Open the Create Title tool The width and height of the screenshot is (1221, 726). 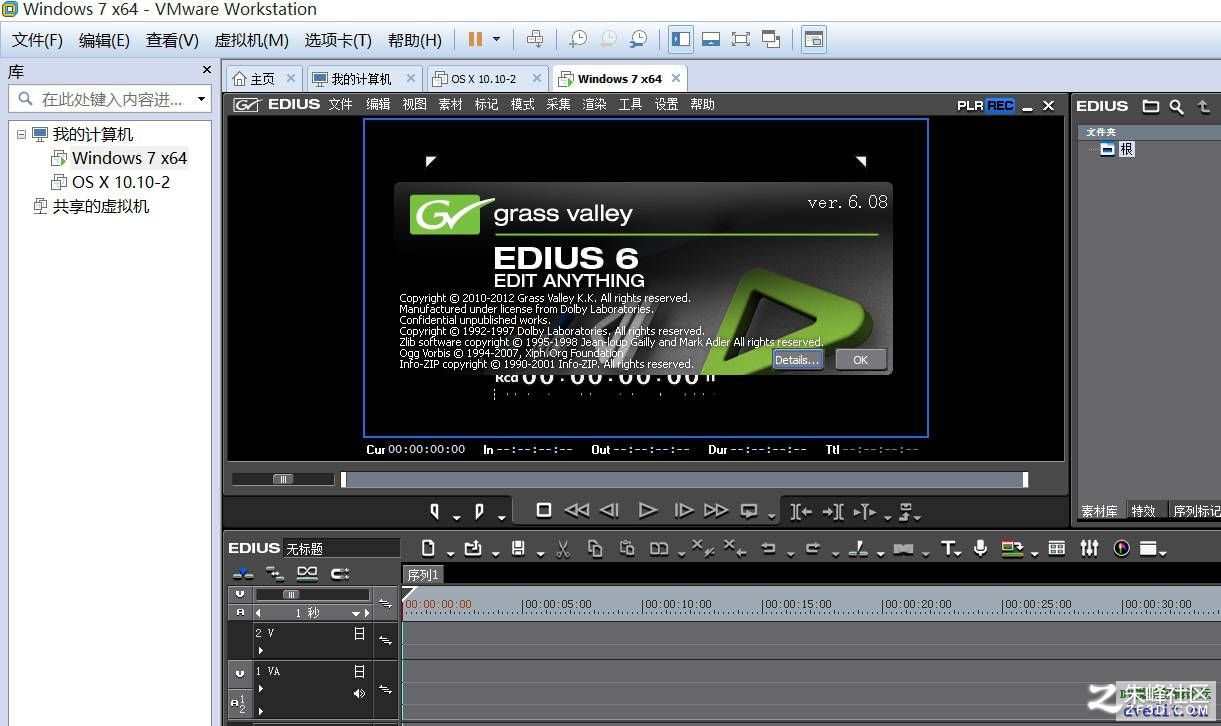pos(948,548)
